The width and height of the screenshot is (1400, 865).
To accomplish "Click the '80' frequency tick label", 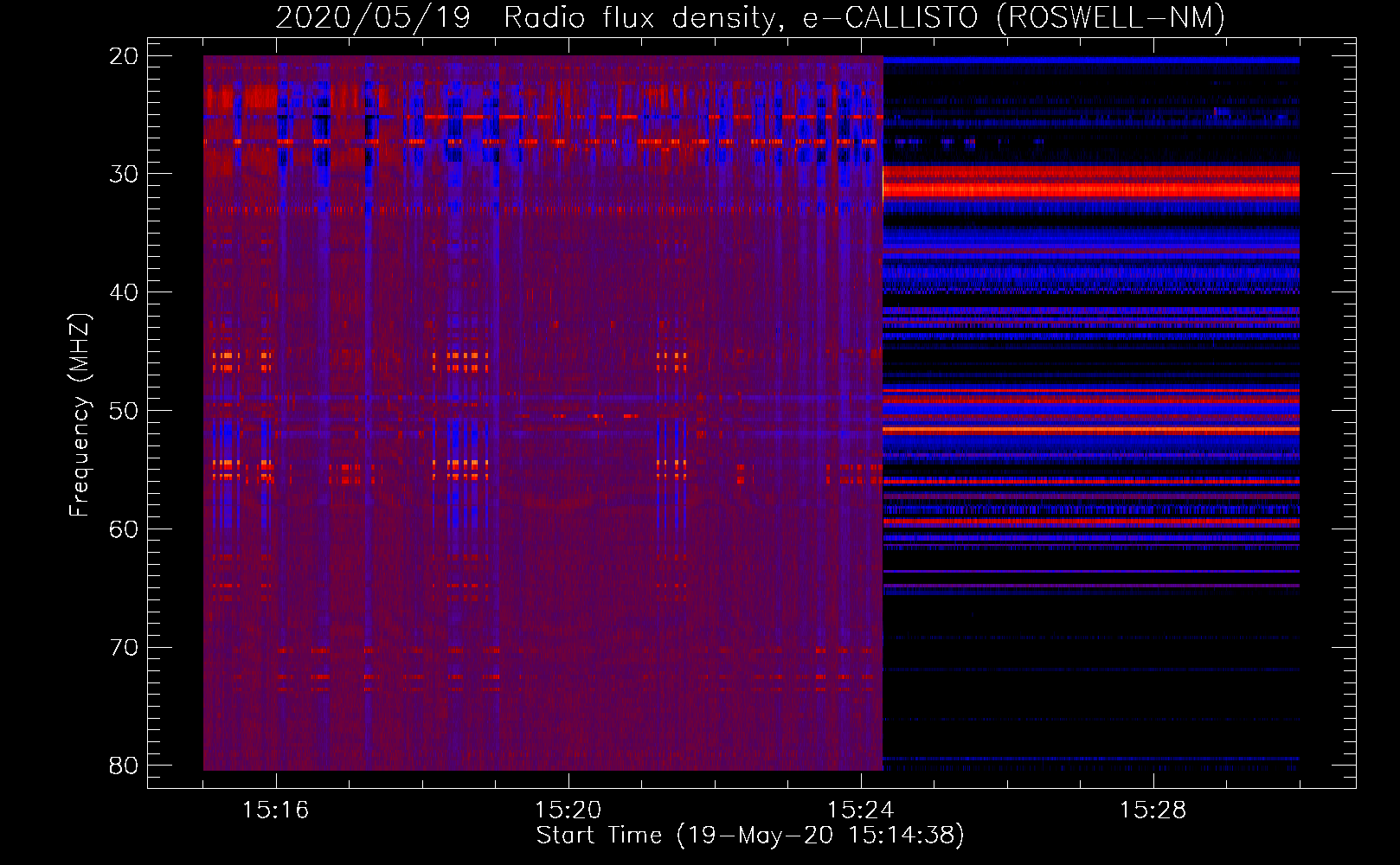I will (124, 766).
